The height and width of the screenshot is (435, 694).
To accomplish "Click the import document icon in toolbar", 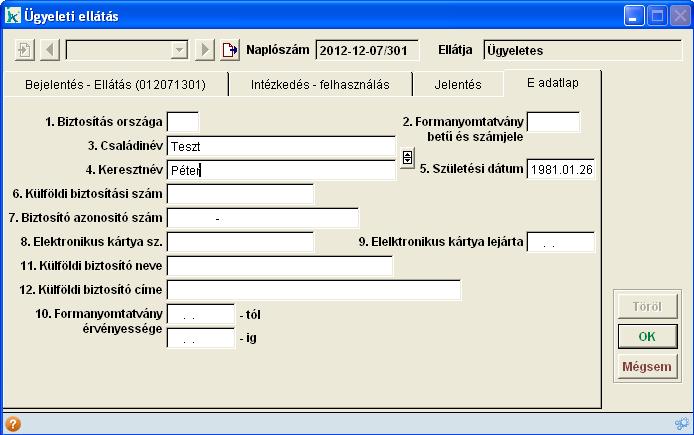I will click(25, 50).
